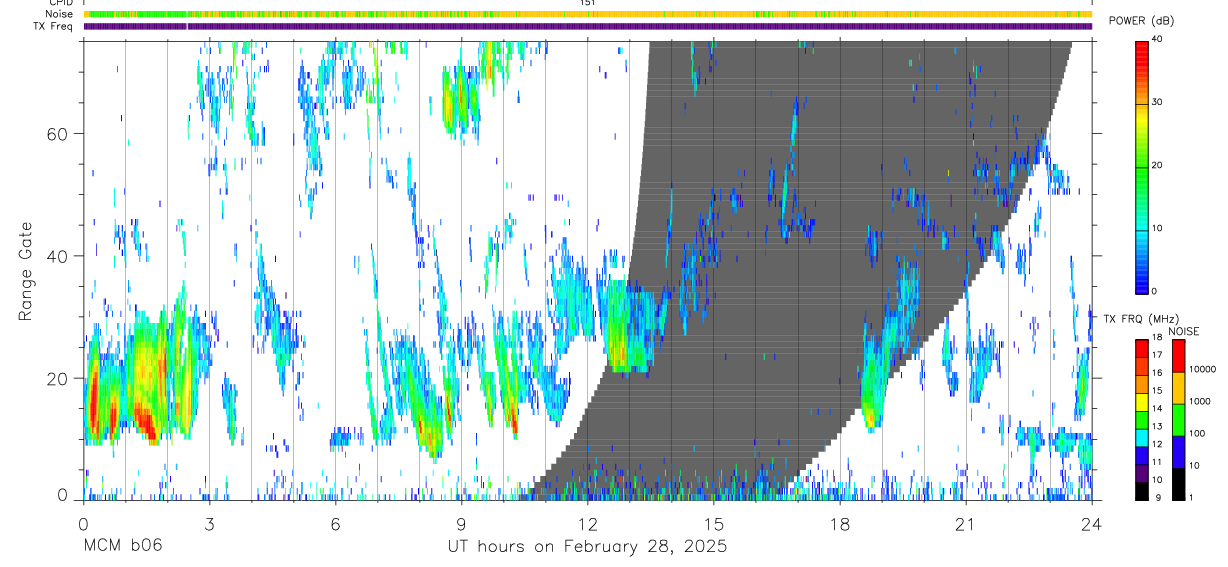Image resolution: width=1228 pixels, height=567 pixels.
Task: Click the 'UT hours on February 28, 2025' axis title
Action: [x=587, y=546]
